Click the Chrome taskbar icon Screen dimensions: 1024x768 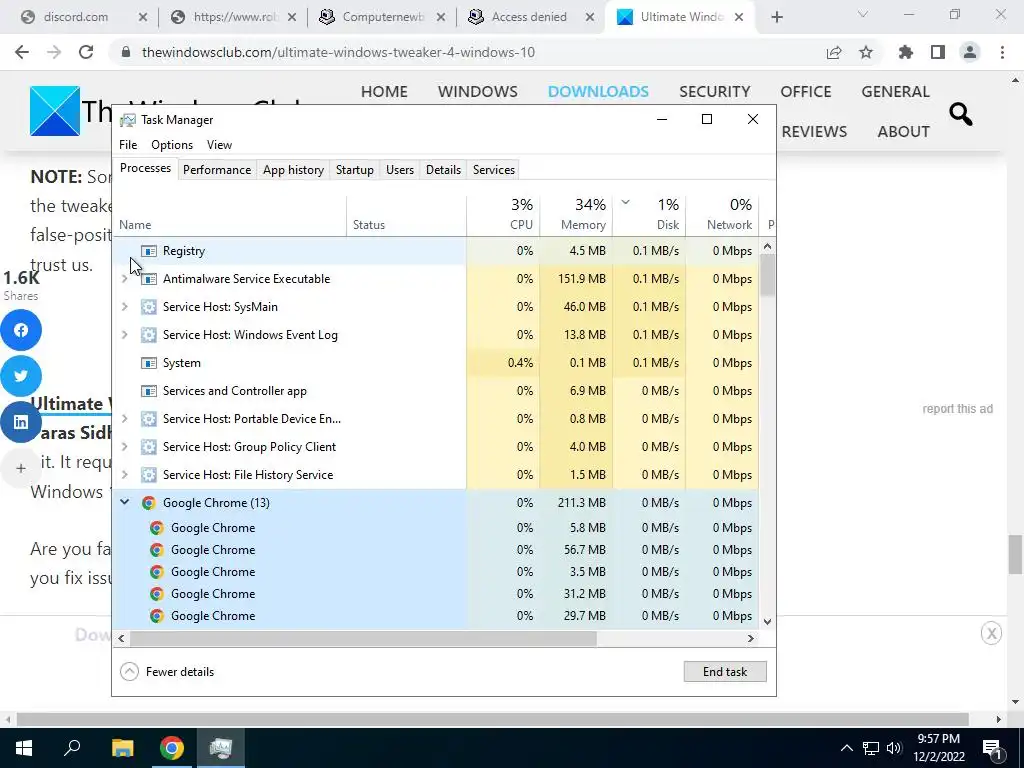[172, 748]
